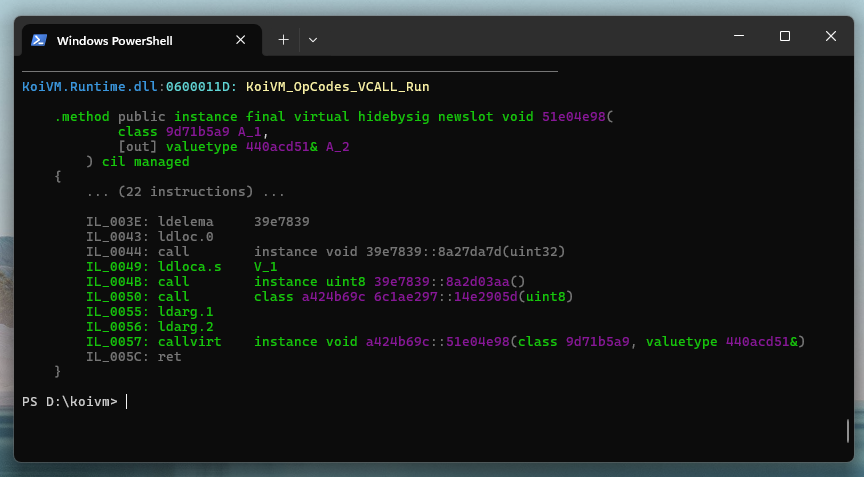864x477 pixels.
Task: Click the text KoiVM.Runtime.dll
Action: (90, 86)
